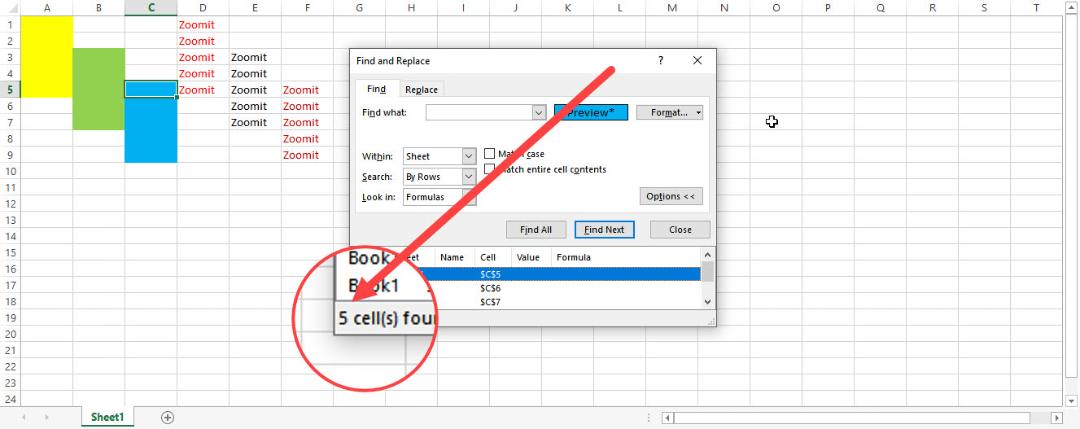This screenshot has height=429, width=1080.
Task: Click worksheet vertical scroll-down arrow
Action: click(x=1070, y=400)
